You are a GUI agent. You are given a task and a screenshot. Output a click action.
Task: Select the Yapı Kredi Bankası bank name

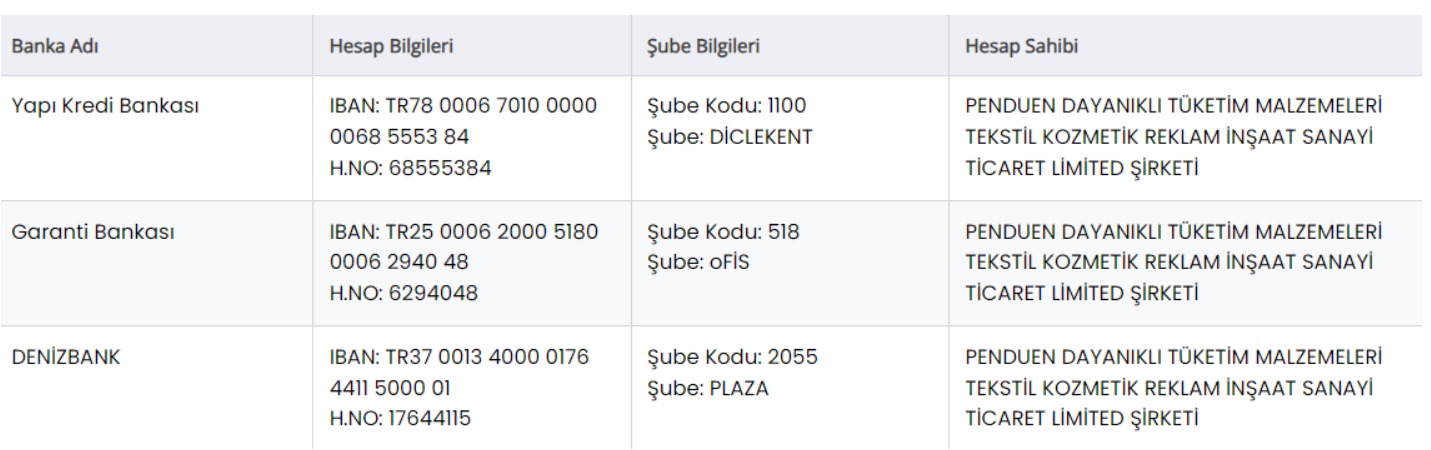[103, 106]
